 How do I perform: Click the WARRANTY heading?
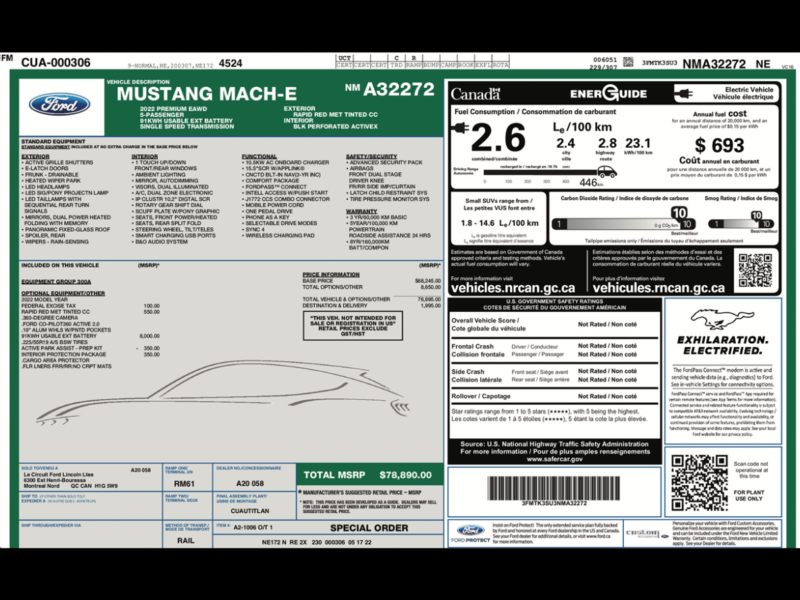(361, 211)
